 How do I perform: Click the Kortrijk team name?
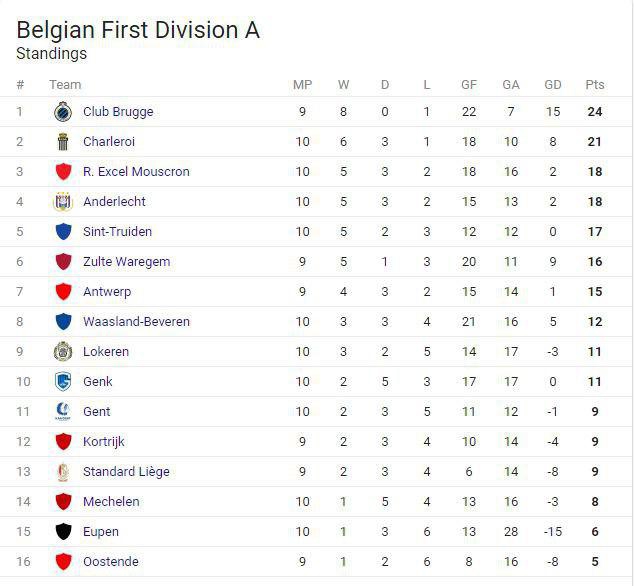104,442
